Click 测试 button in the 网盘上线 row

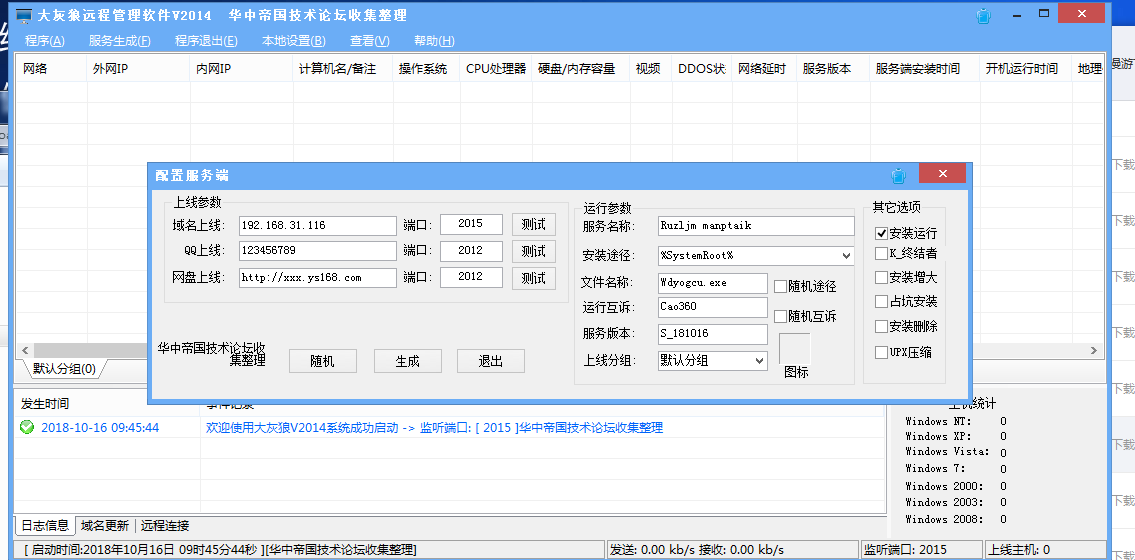tap(533, 278)
